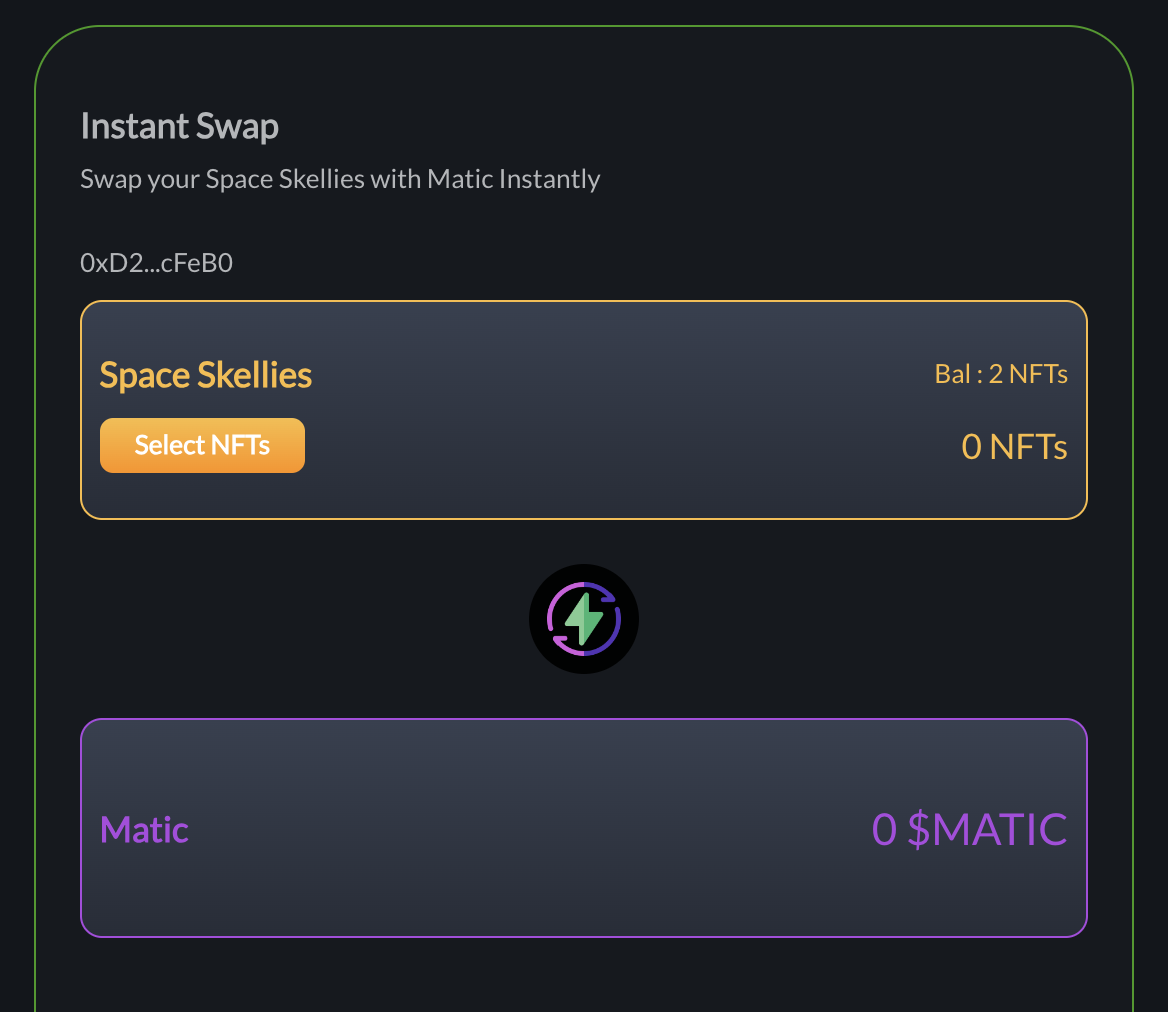Screen dimensions: 1168x1012
Task: Click the "$MATIC" currency symbol text
Action: 987,829
